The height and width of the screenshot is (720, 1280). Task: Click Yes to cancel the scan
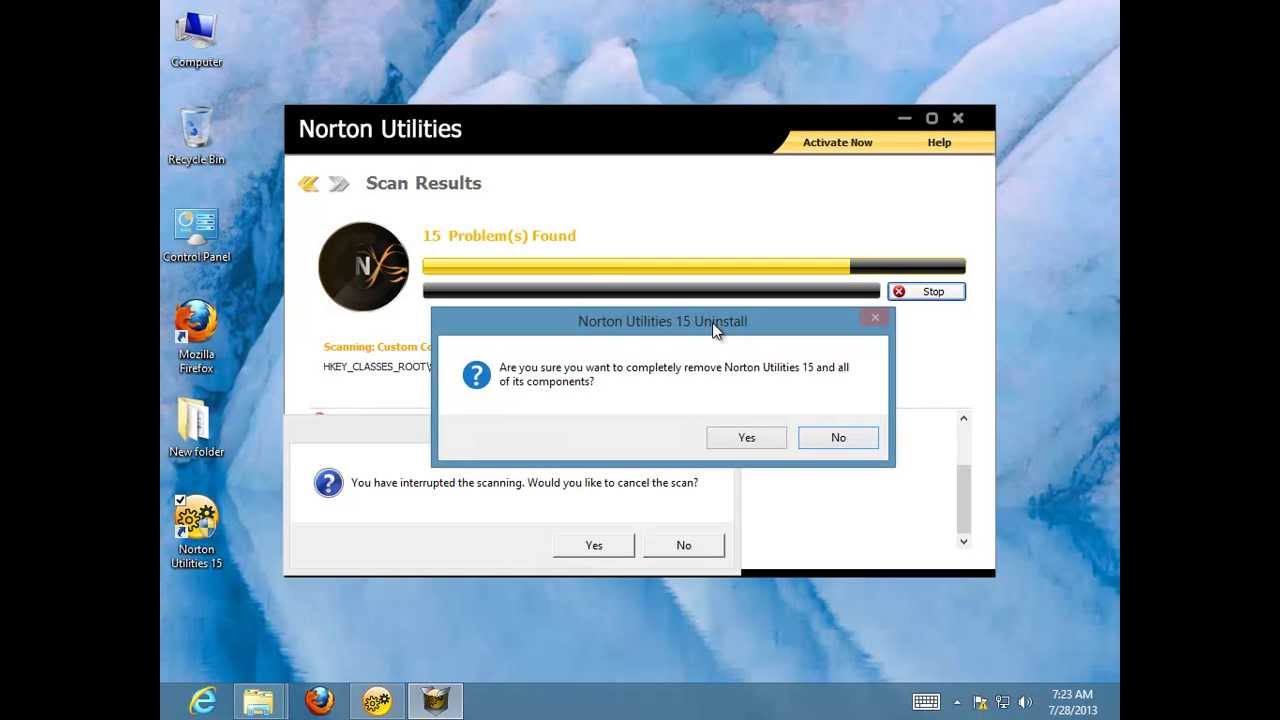[x=594, y=545]
